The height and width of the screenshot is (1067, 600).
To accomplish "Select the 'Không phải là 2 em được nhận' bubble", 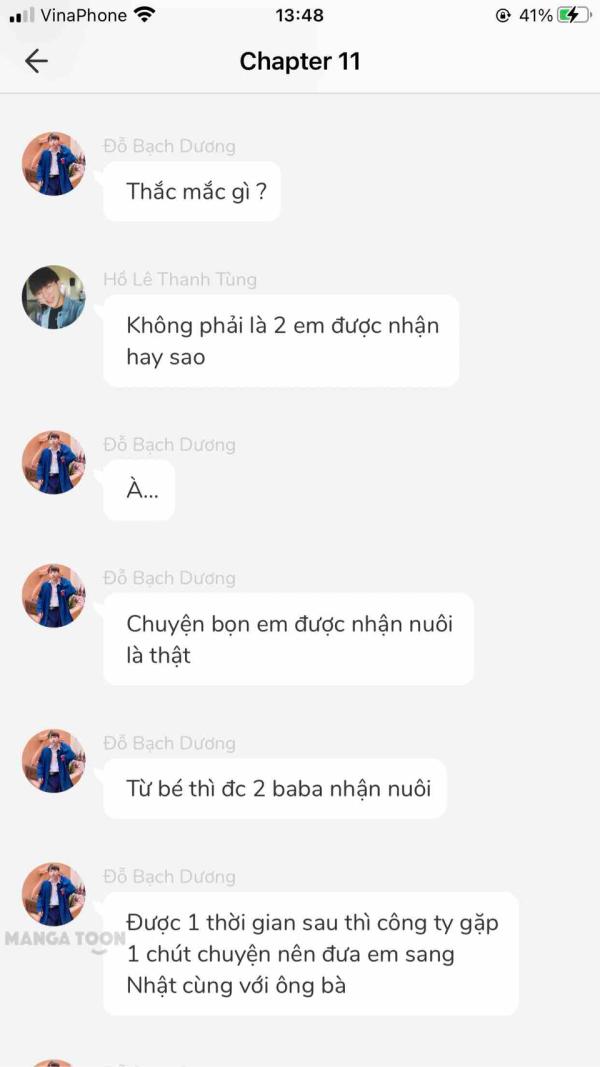I will [281, 341].
